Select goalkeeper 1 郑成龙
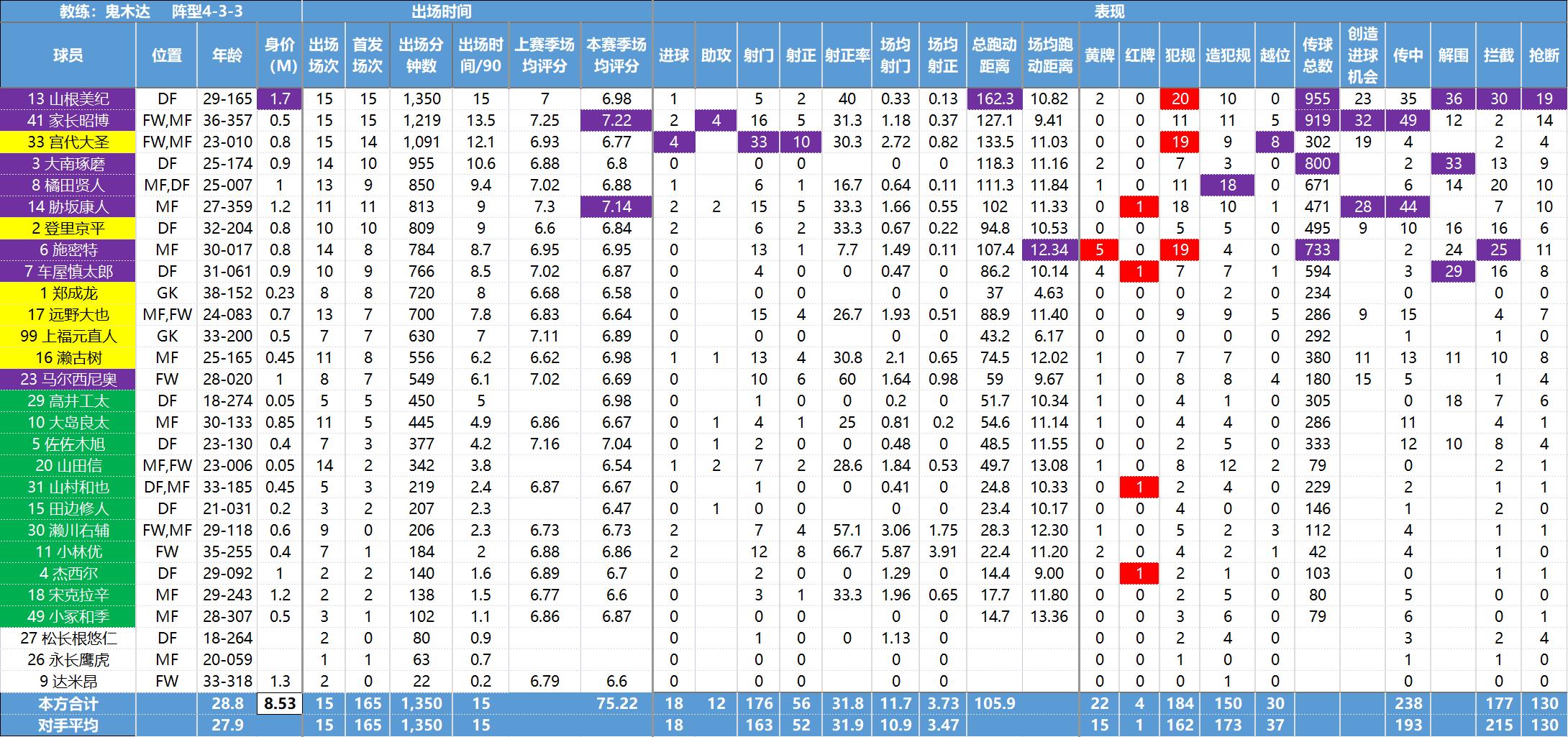The height and width of the screenshot is (737, 1568). click(68, 293)
